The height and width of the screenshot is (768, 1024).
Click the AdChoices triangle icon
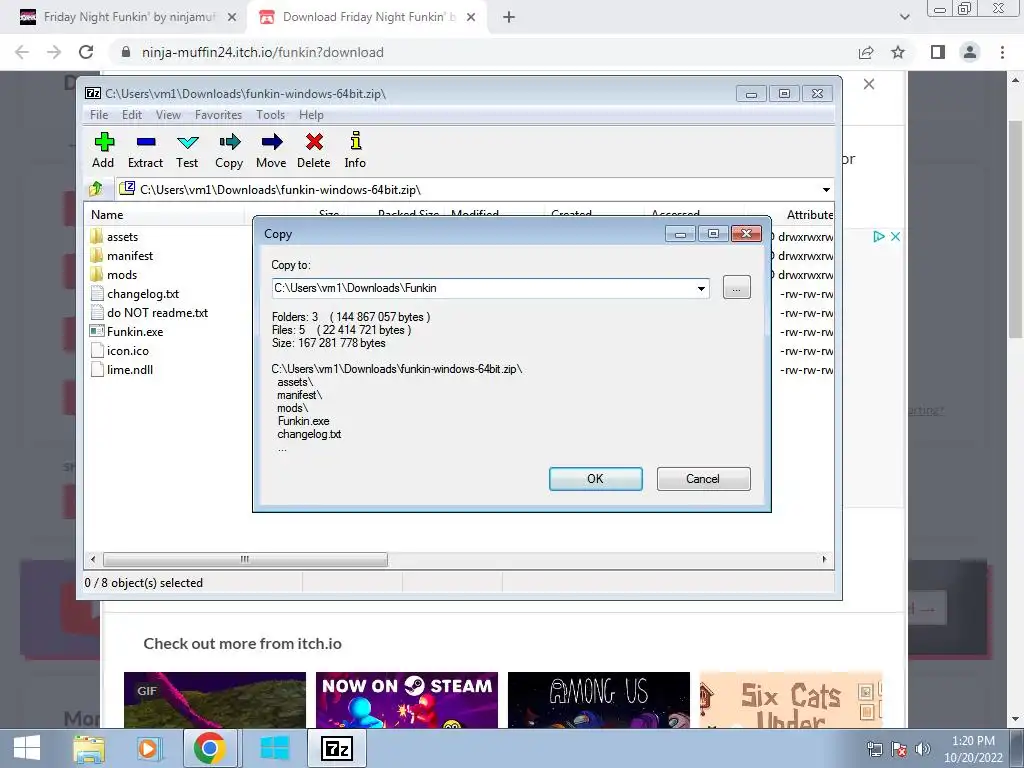[879, 236]
